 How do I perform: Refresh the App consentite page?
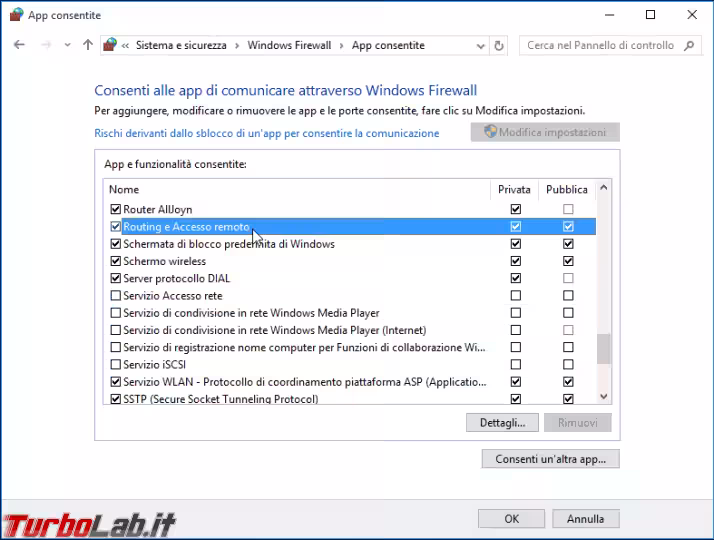coord(499,46)
